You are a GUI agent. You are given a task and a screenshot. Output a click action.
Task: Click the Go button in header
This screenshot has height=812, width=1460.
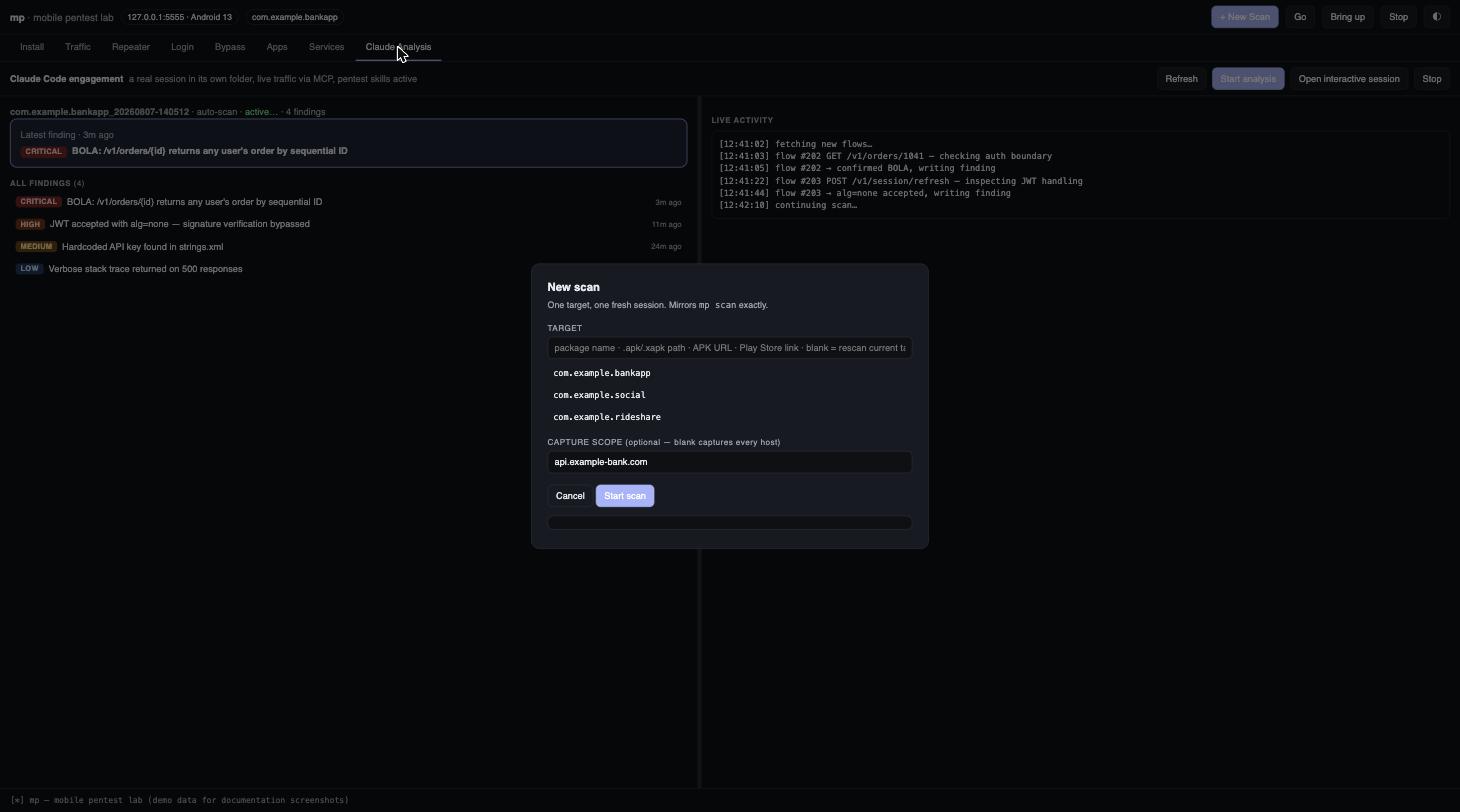coord(1300,17)
